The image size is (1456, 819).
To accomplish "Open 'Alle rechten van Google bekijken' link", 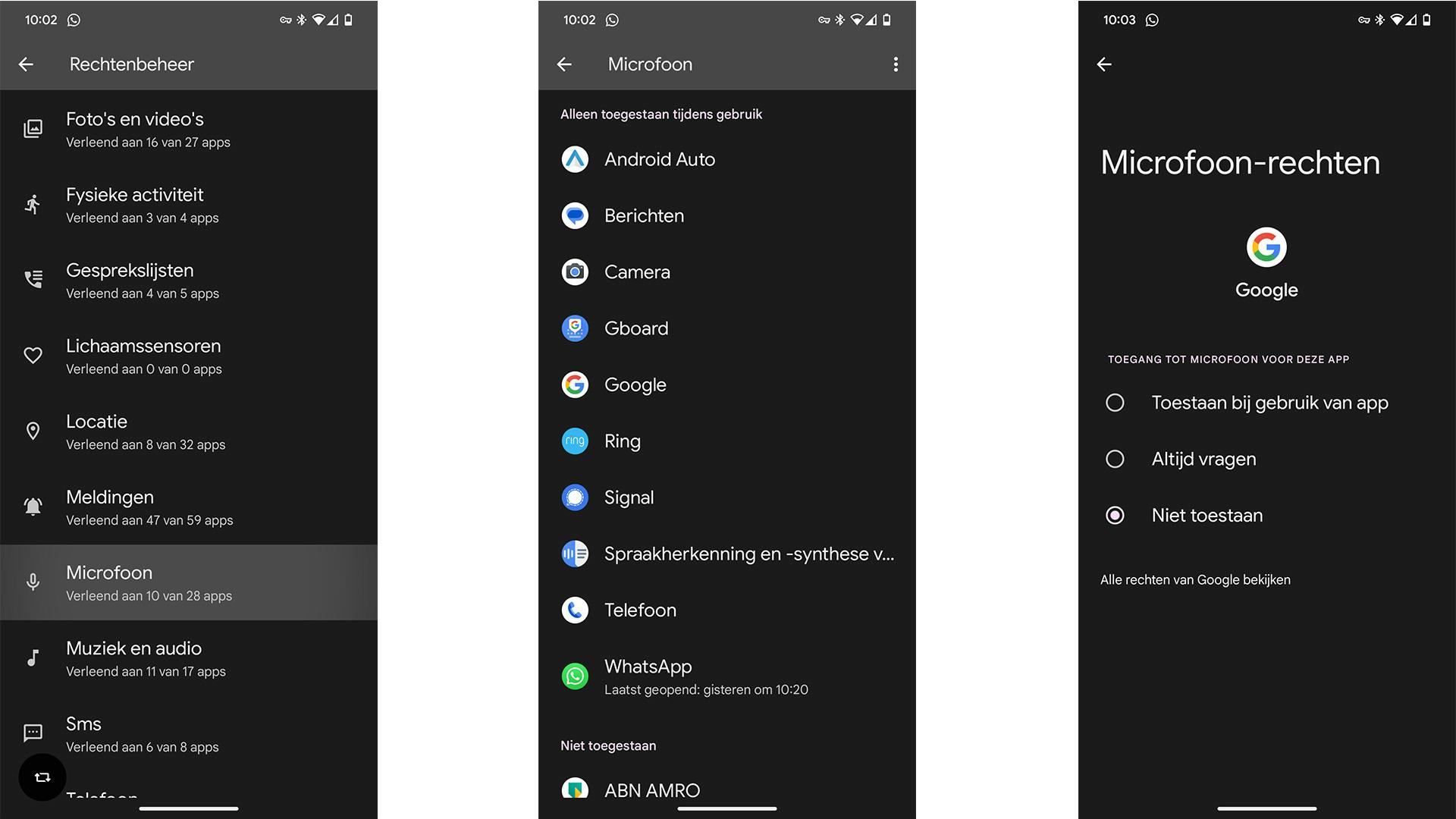I will pos(1195,580).
